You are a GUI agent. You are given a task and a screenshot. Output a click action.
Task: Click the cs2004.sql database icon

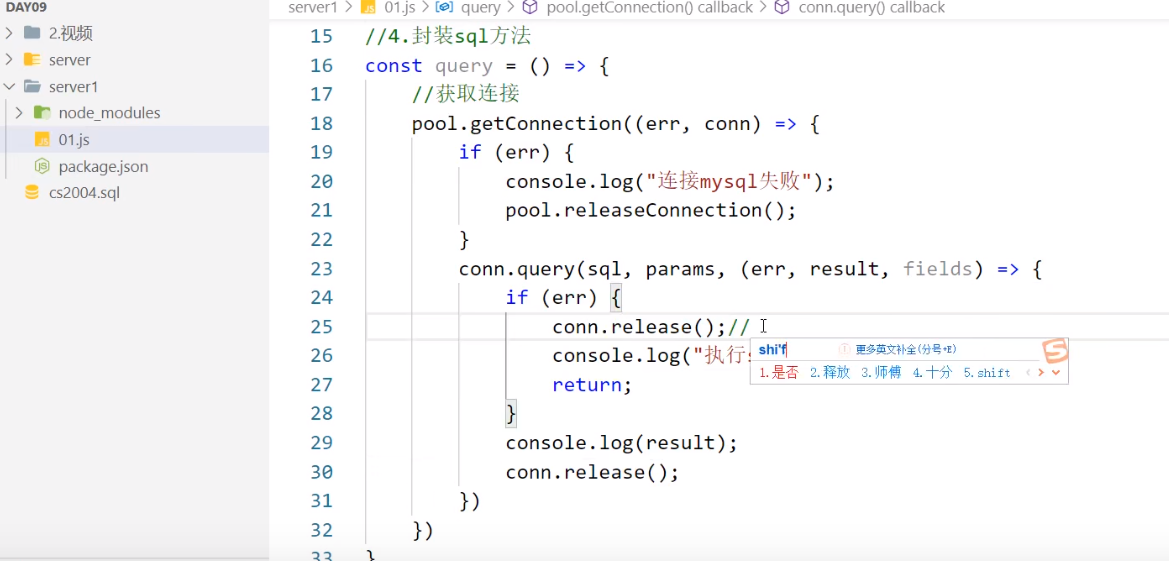[32, 193]
